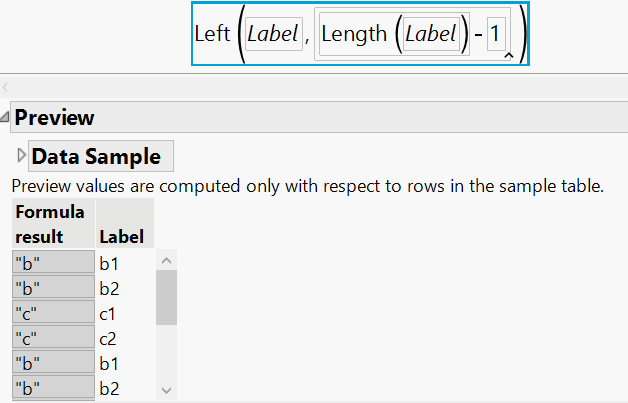This screenshot has height=403, width=628.
Task: Click the minus operator in the formula
Action: pyautogui.click(x=479, y=34)
